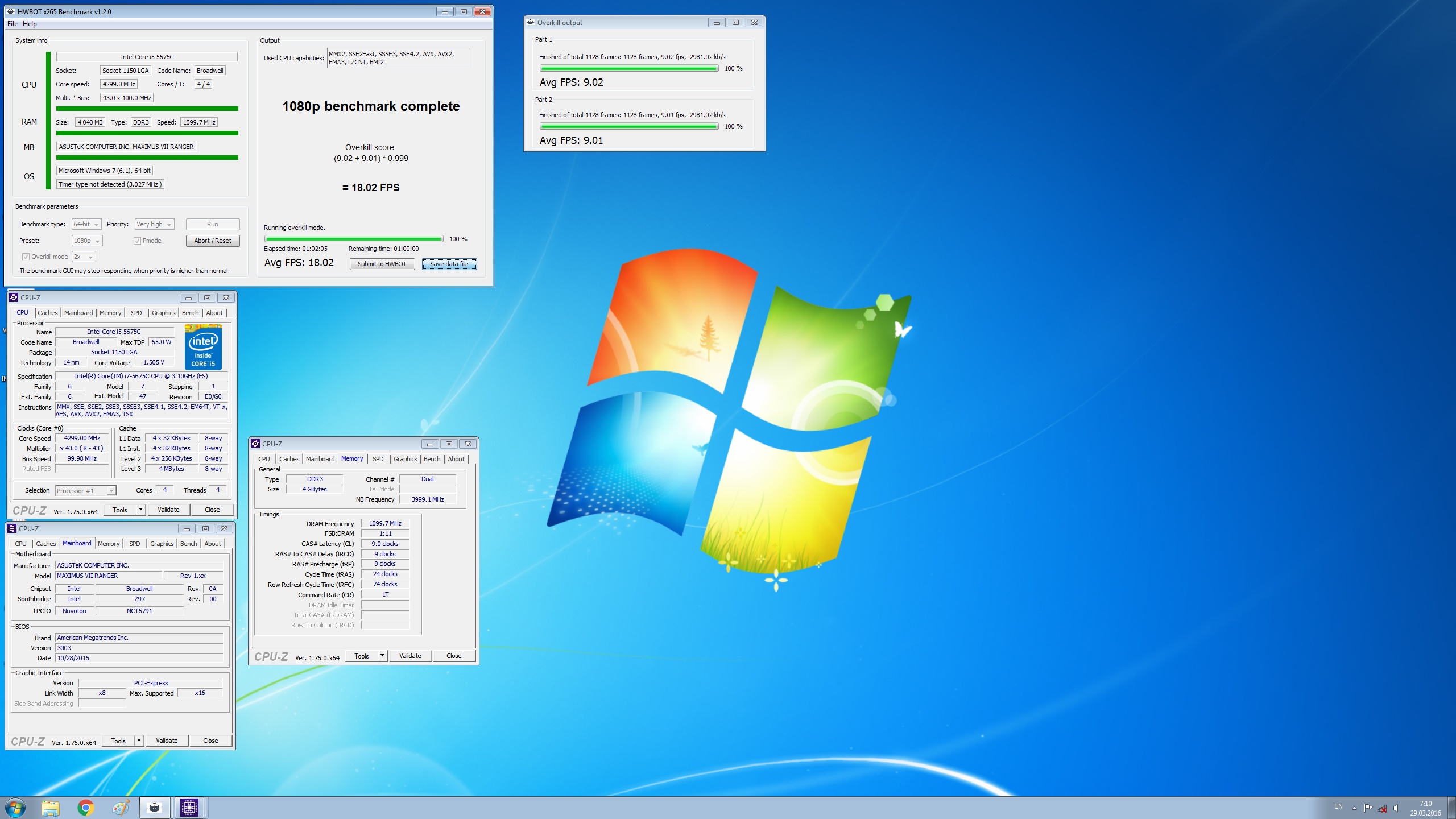
Task: Launch Google Chrome from the taskbar
Action: click(x=85, y=808)
